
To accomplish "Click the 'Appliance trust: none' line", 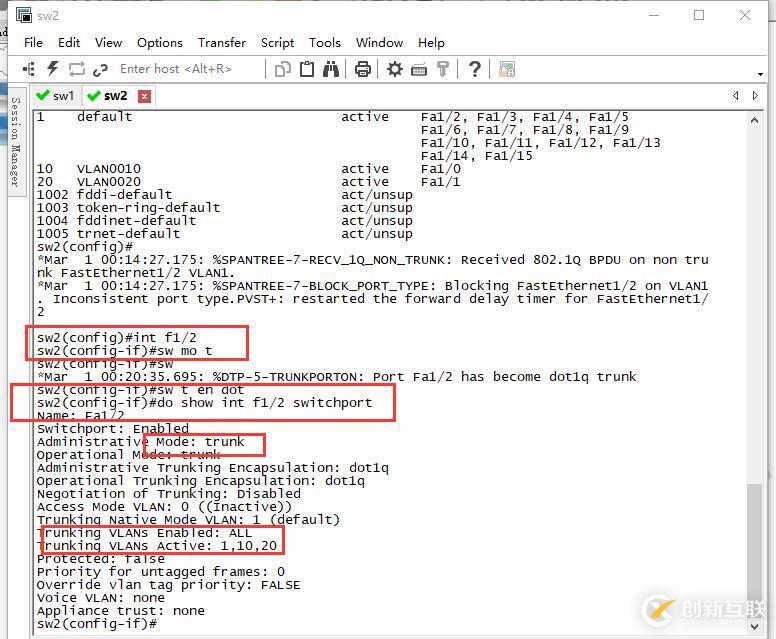I will (121, 611).
